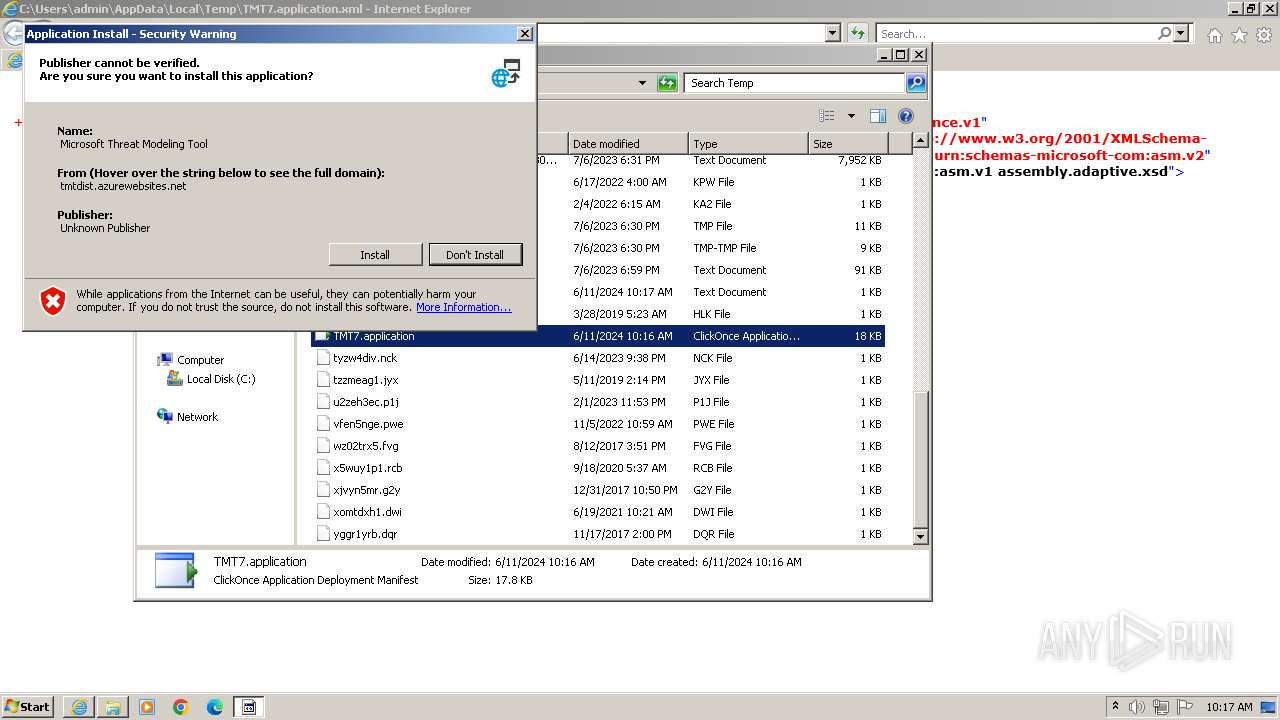Launch Google Chrome from taskbar
This screenshot has height=720, width=1280.
point(181,707)
